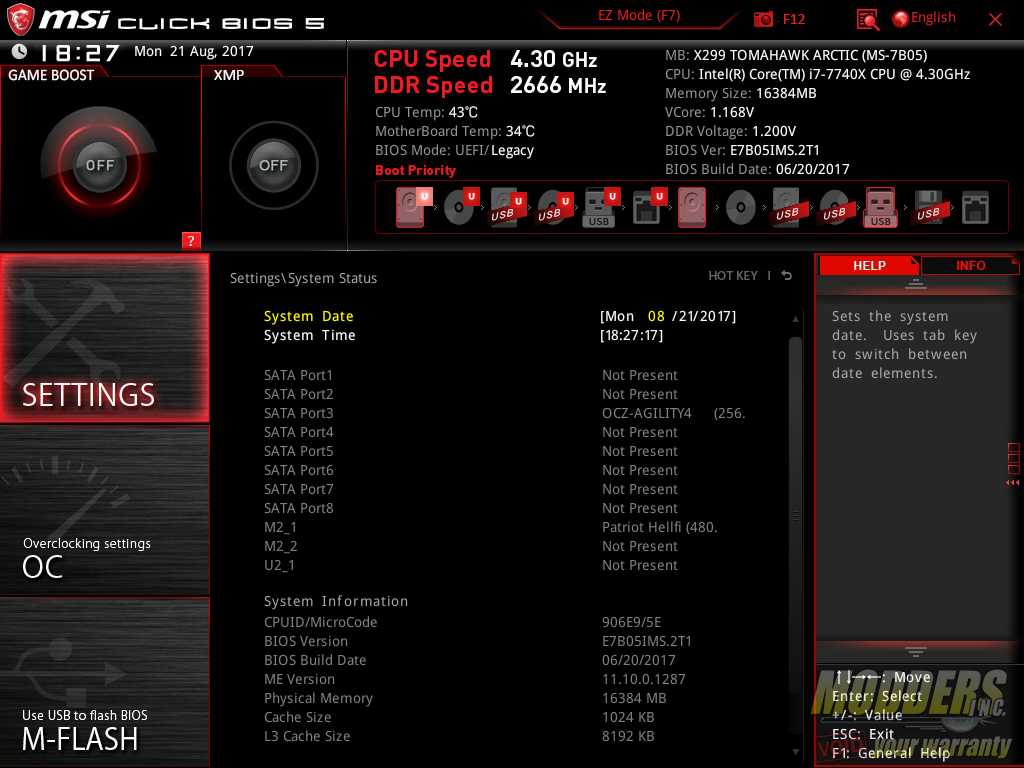Viewport: 1024px width, 768px height.
Task: Select the UEFI USB CD/DVD boot icon
Action: tap(554, 207)
